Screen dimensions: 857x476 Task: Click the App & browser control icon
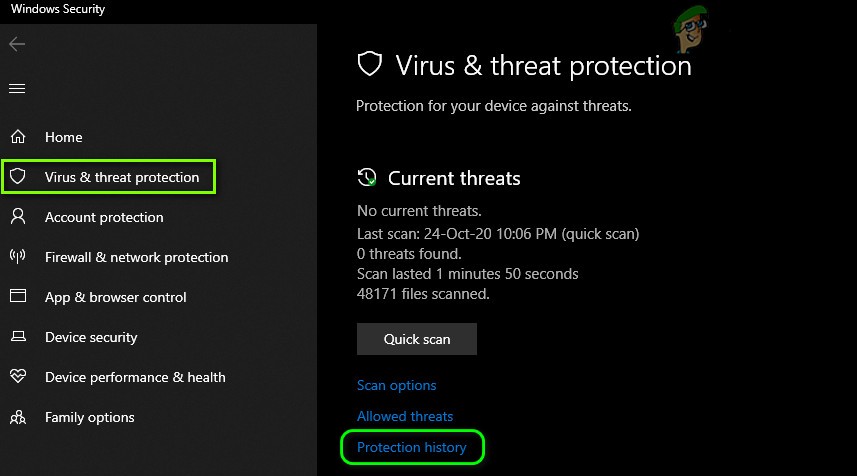click(17, 297)
